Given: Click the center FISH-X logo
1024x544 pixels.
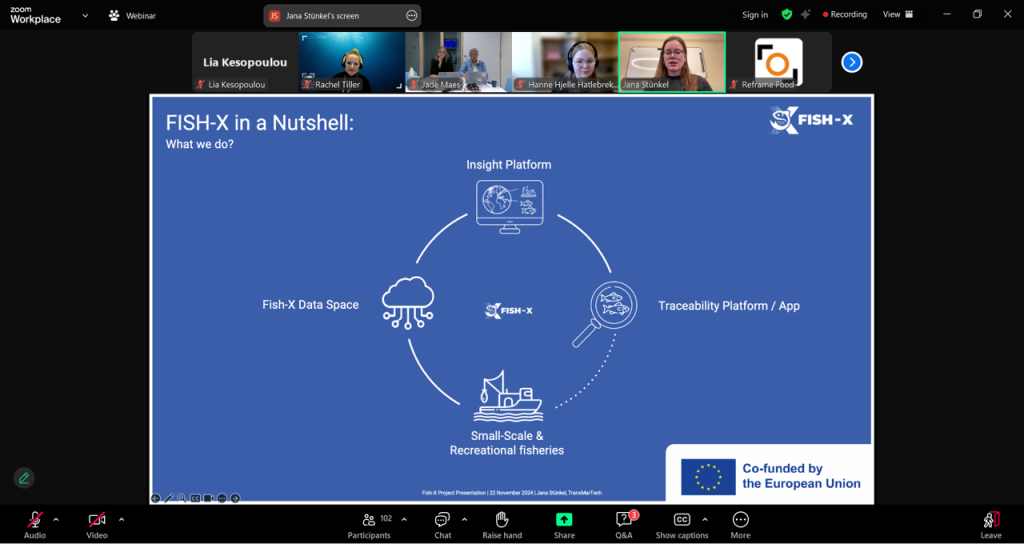Looking at the screenshot, I should click(x=509, y=310).
